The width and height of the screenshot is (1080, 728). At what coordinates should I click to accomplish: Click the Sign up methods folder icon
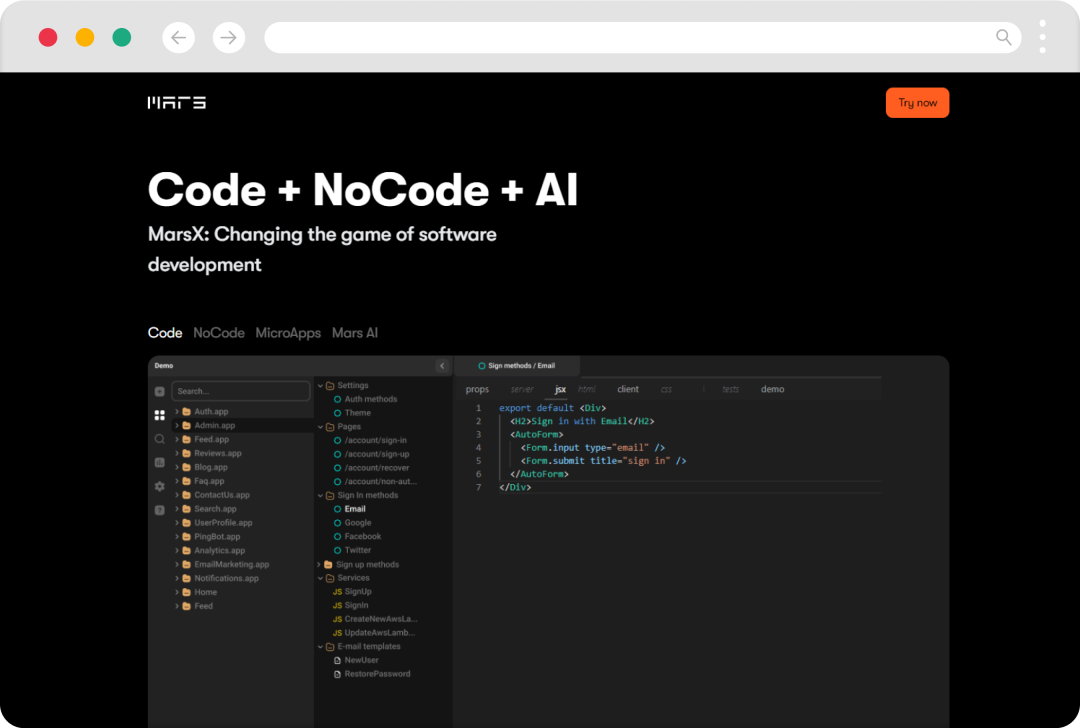point(329,564)
